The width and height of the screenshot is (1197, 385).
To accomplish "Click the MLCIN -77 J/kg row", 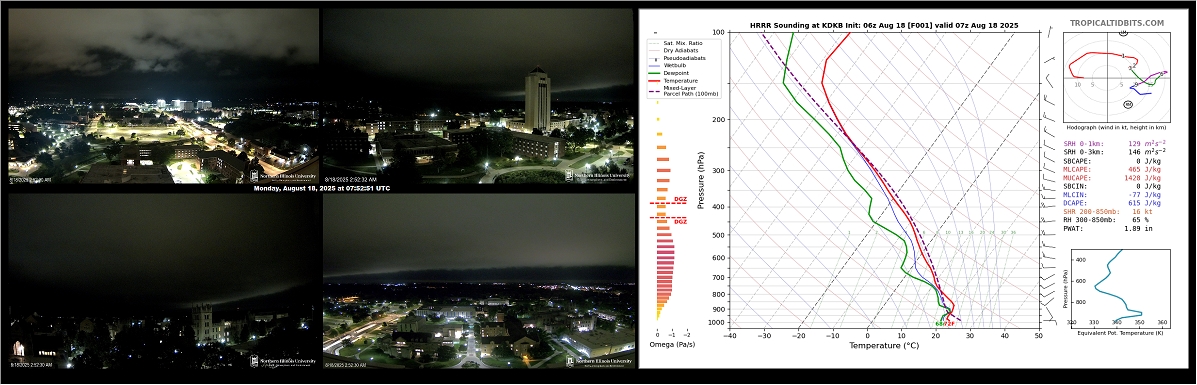I will (1113, 195).
